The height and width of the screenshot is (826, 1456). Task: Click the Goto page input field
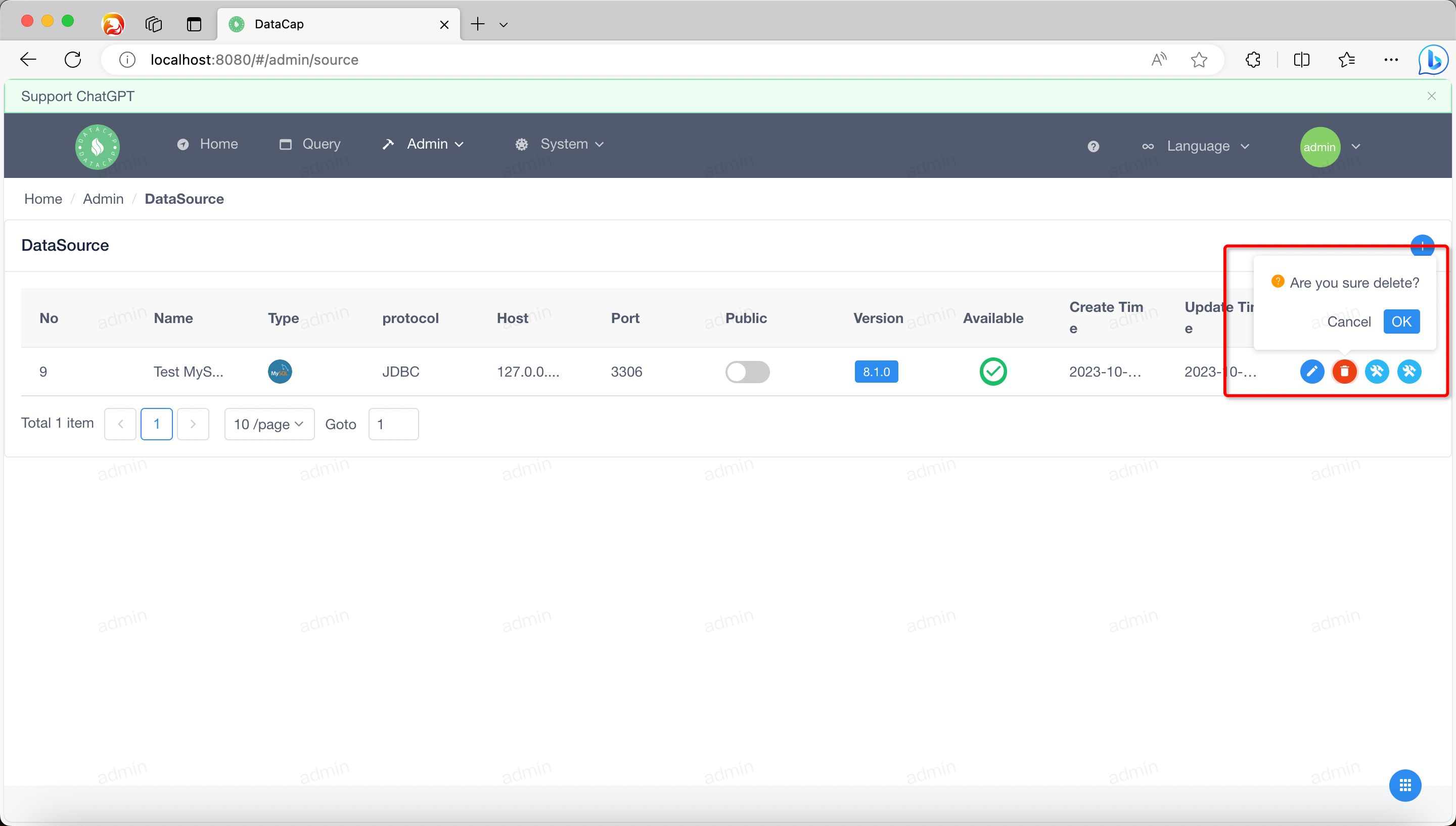click(394, 424)
